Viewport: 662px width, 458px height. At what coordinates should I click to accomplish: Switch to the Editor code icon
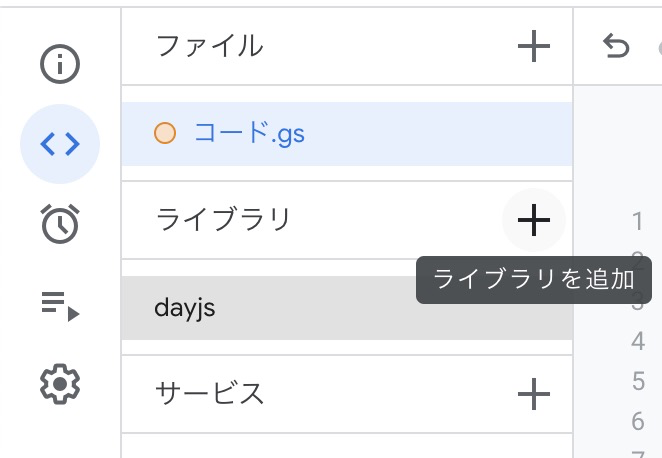pos(60,144)
